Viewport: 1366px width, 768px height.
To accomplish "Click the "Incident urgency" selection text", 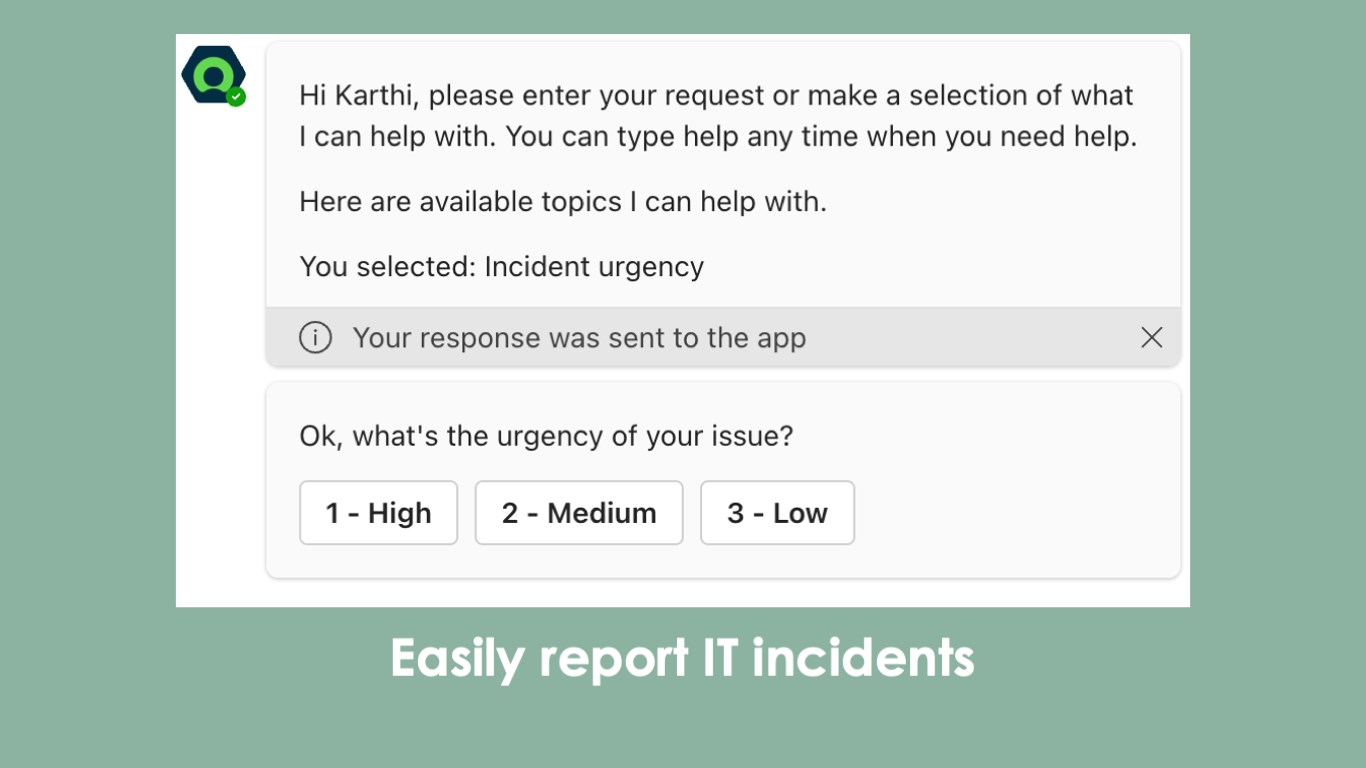I will click(594, 267).
